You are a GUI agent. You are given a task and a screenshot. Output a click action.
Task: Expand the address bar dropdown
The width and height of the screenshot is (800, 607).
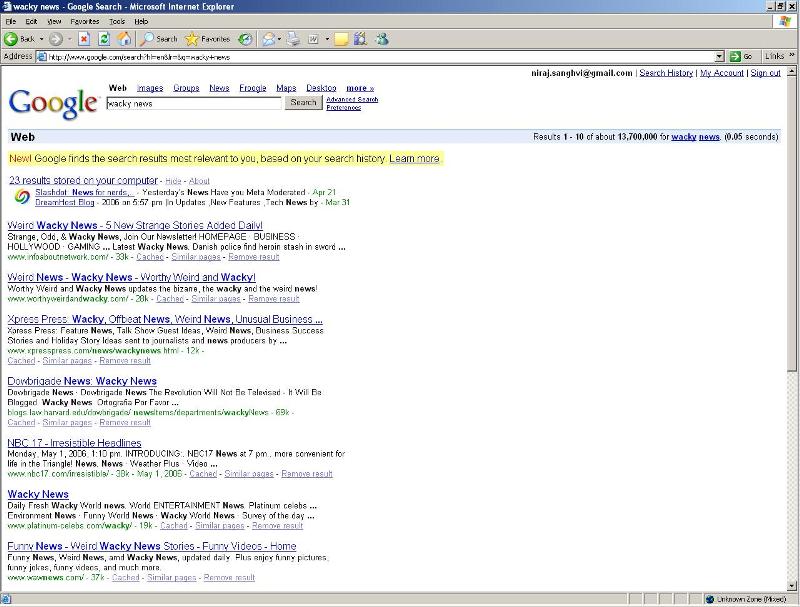tap(719, 57)
